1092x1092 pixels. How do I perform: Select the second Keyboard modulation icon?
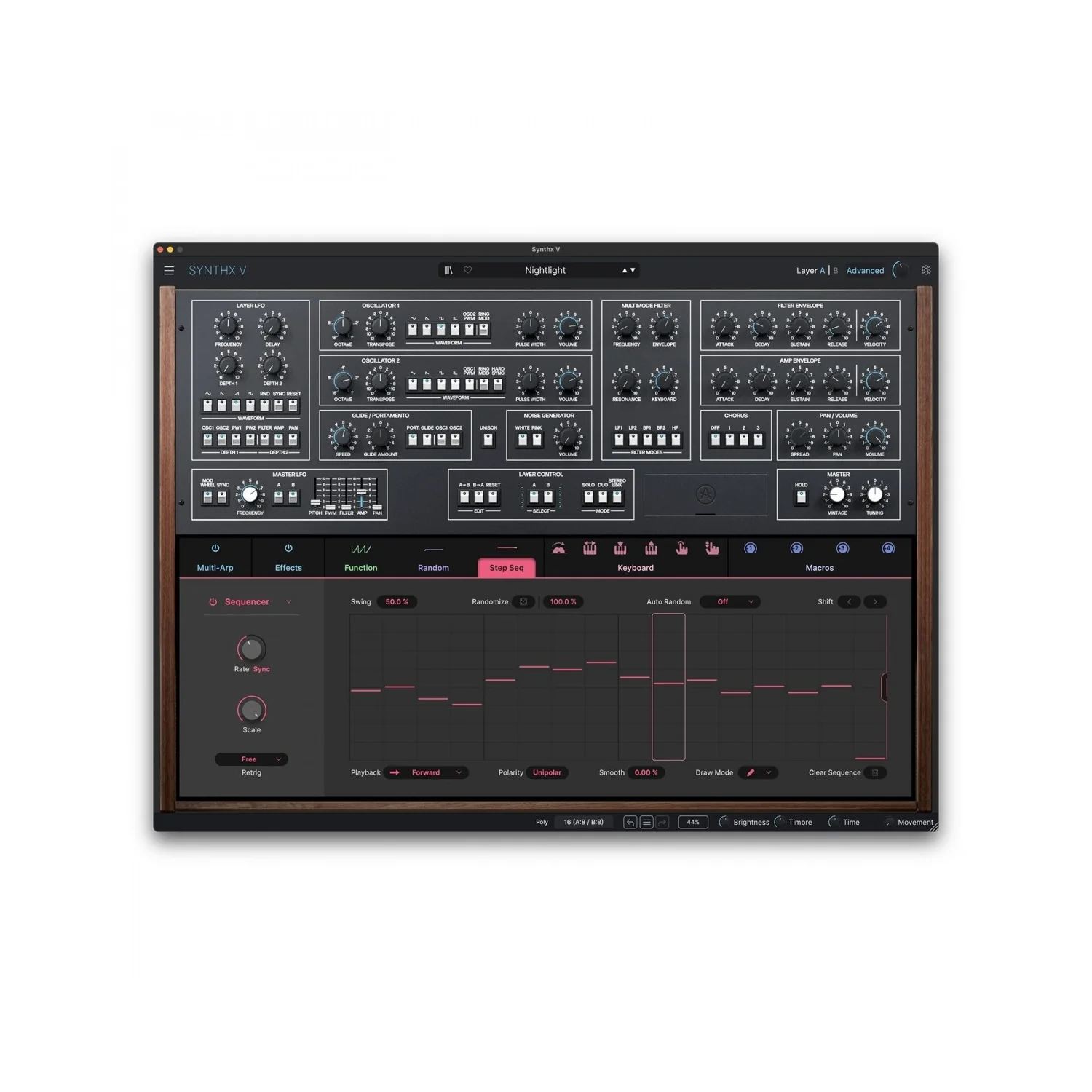point(590,548)
